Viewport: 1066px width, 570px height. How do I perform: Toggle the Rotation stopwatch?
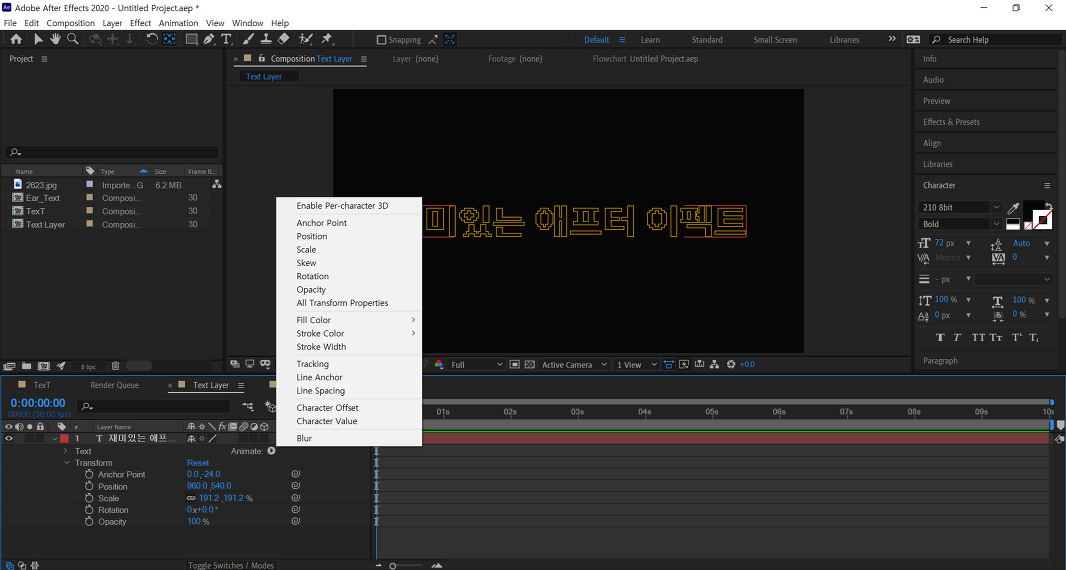coord(89,509)
